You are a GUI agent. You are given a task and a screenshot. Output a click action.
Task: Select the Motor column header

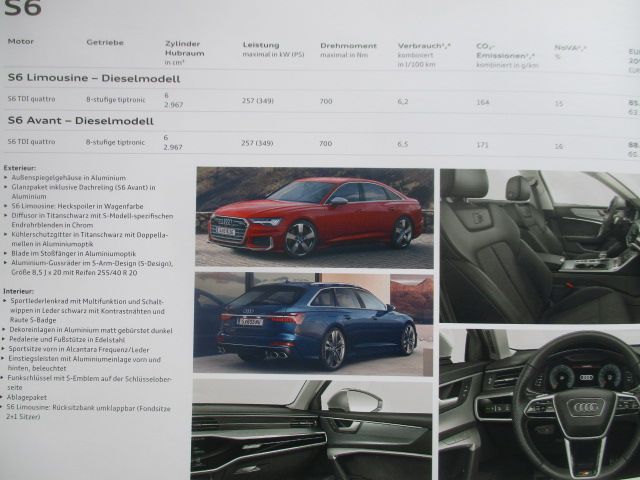(x=21, y=42)
